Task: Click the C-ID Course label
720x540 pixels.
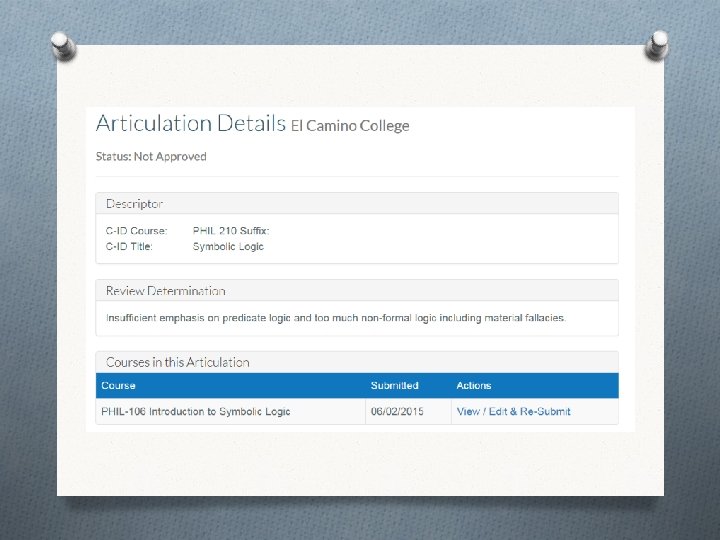Action: pyautogui.click(x=130, y=231)
